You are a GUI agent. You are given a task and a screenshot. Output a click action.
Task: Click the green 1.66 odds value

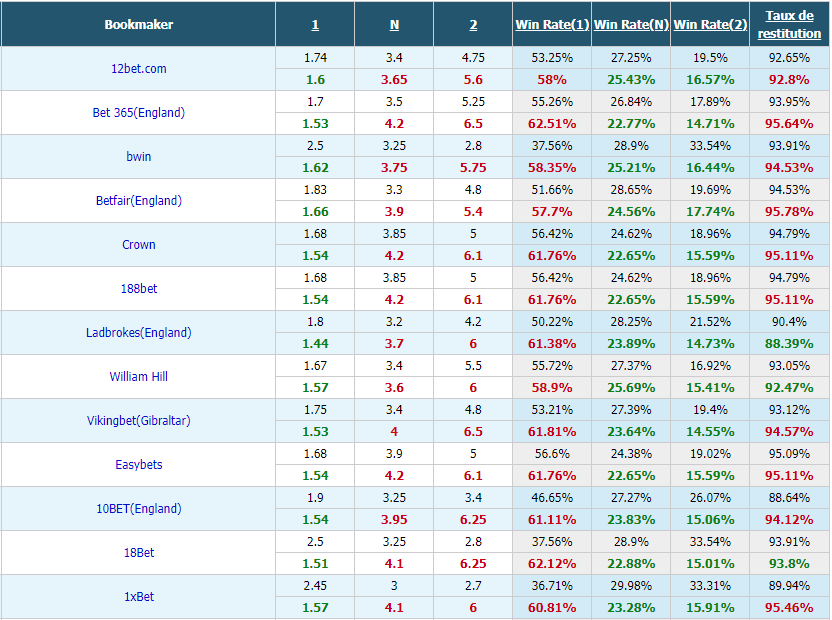pyautogui.click(x=315, y=212)
